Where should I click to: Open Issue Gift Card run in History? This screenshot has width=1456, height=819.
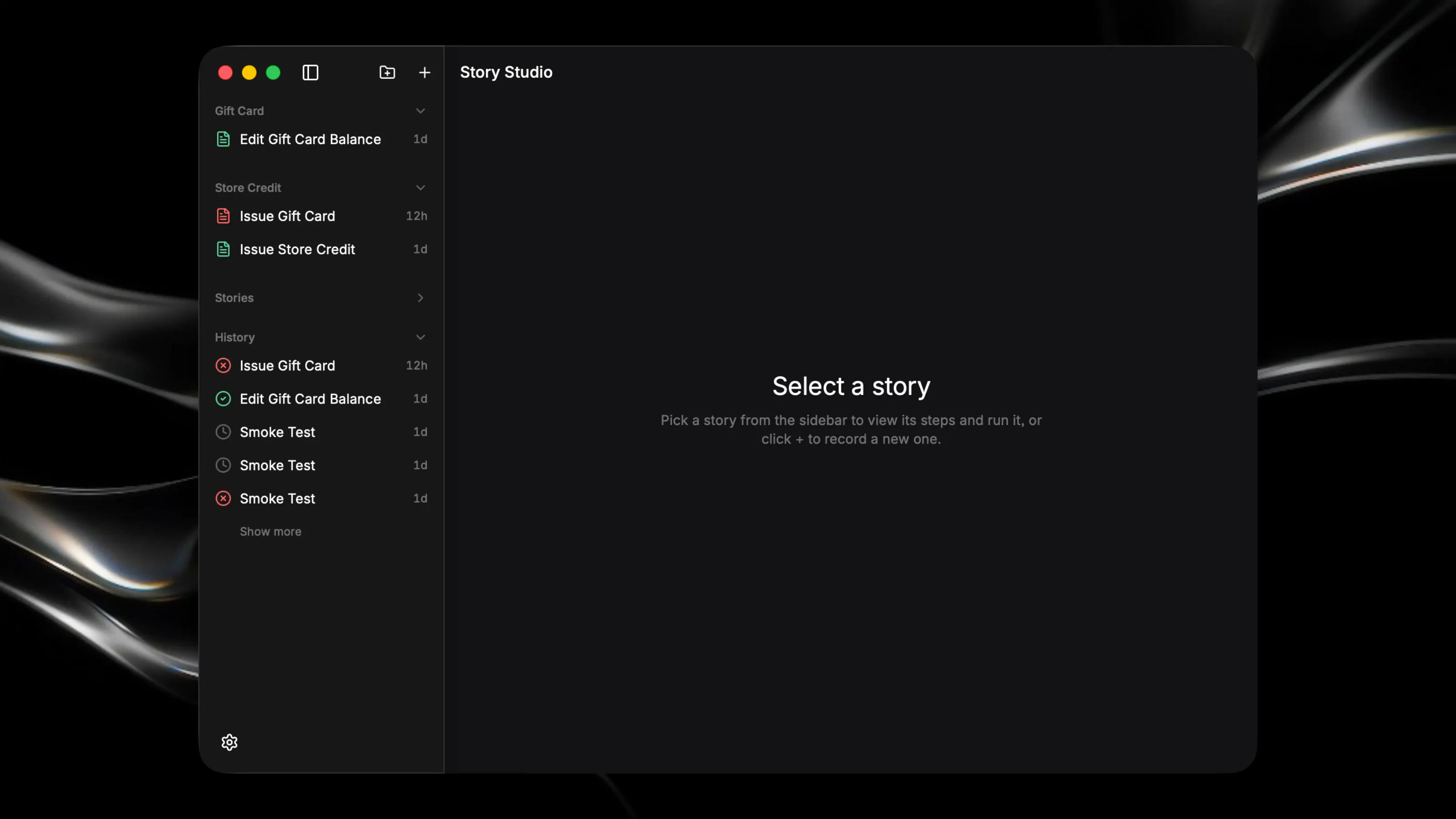pyautogui.click(x=321, y=366)
